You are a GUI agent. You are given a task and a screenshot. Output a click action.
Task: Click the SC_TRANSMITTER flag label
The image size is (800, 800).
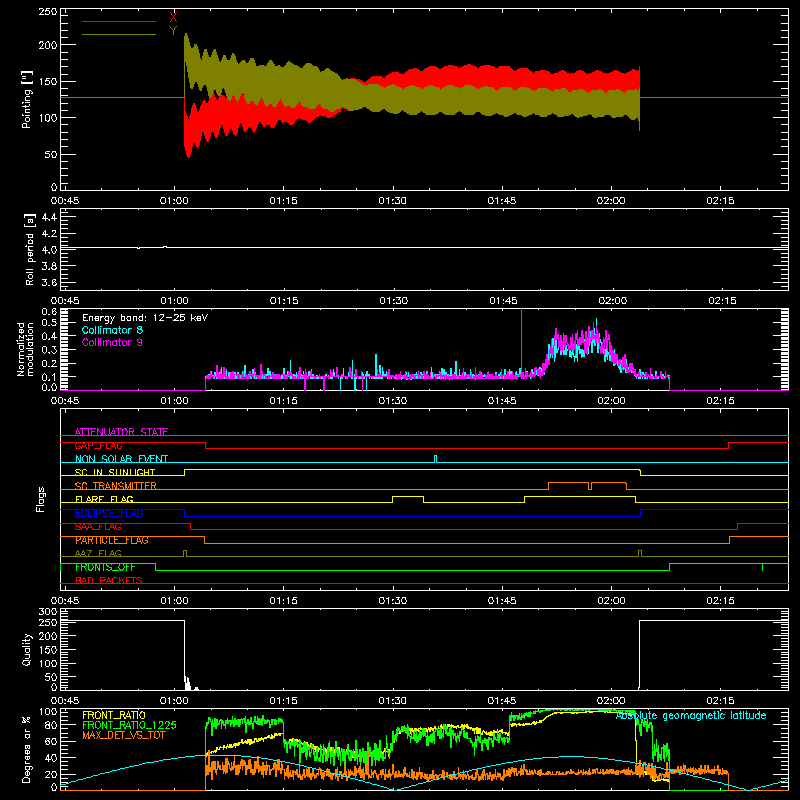(115, 486)
